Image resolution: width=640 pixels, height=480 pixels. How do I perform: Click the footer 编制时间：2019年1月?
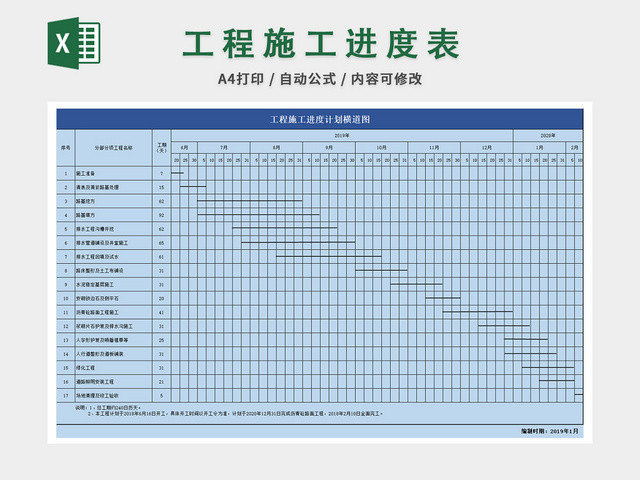[549, 431]
